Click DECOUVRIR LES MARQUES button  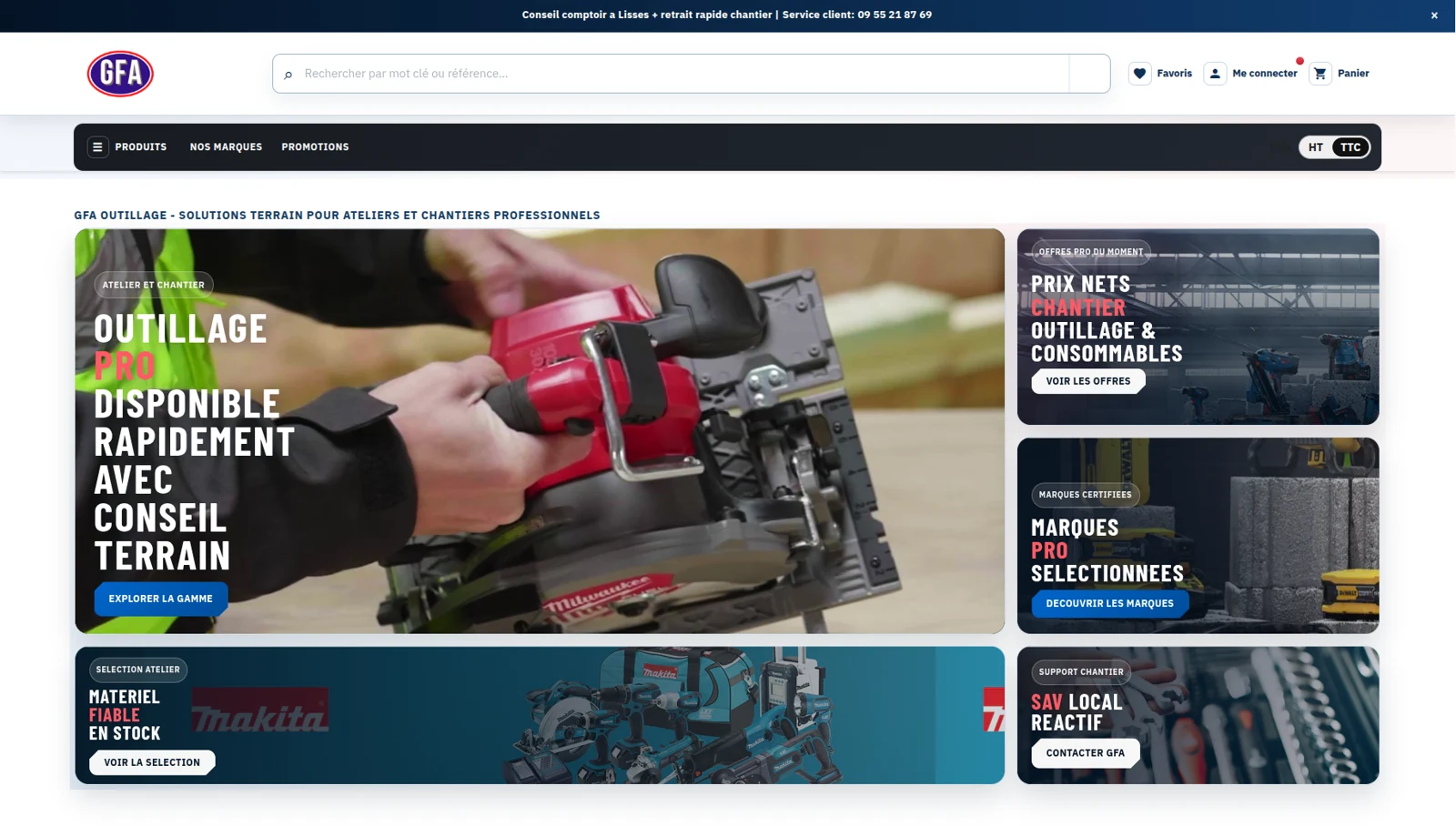pyautogui.click(x=1110, y=603)
